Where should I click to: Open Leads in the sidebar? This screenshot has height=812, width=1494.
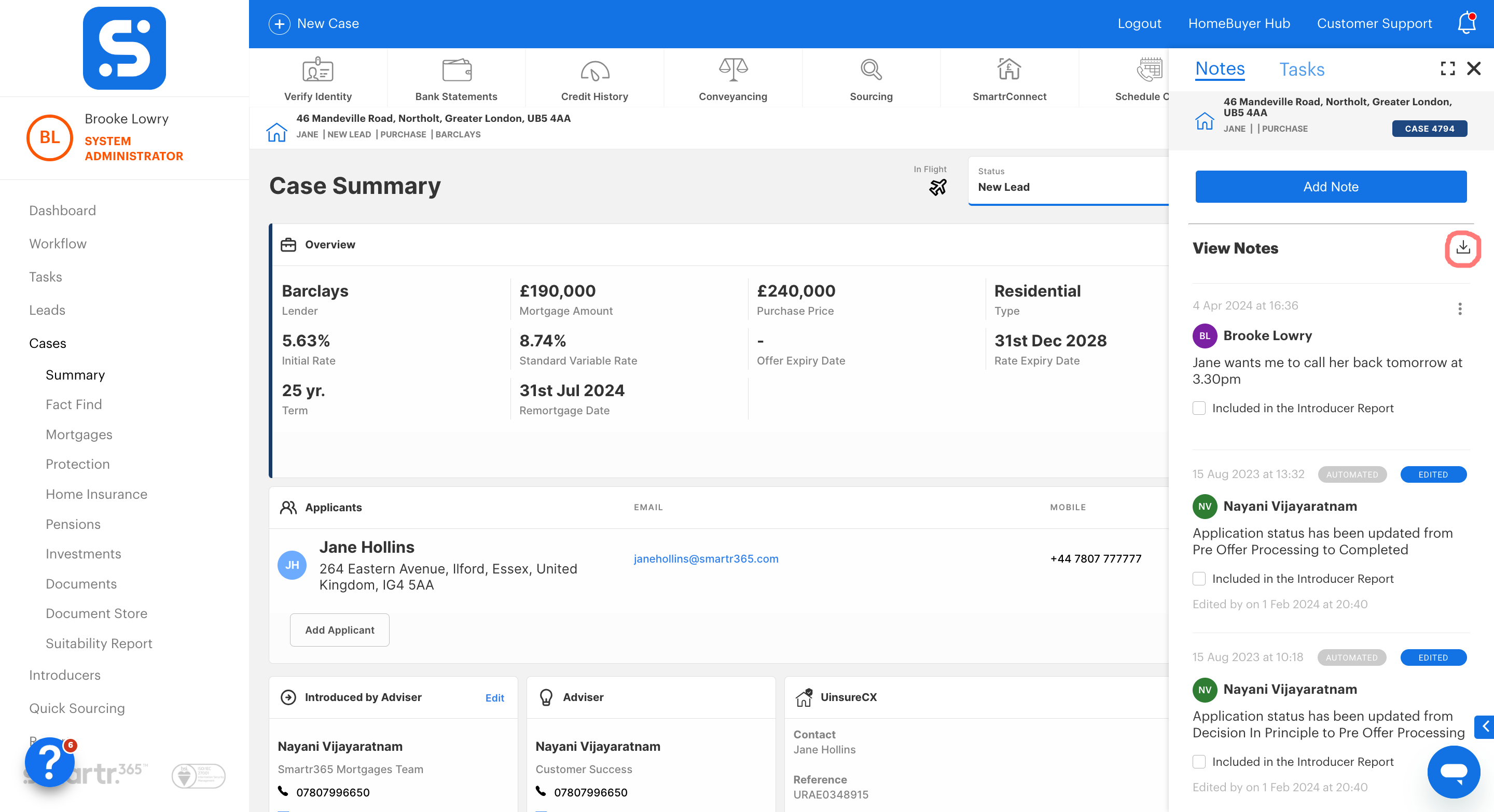click(x=47, y=310)
